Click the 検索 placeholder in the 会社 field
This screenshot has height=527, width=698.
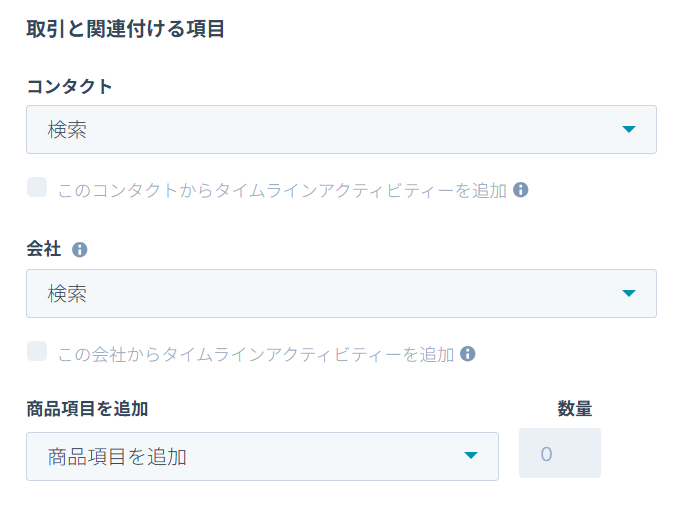point(67,294)
